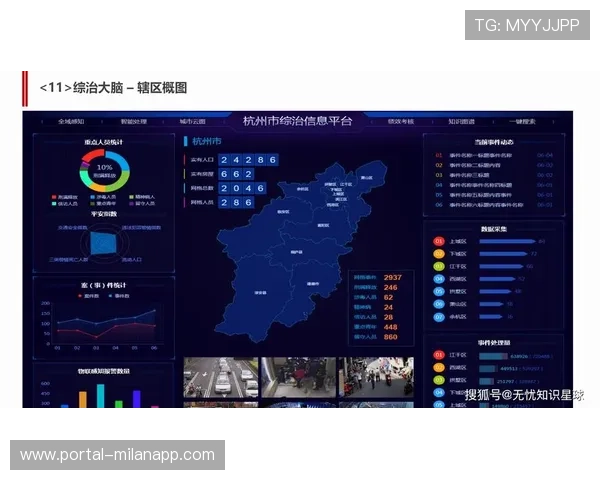600x480 pixels.
Task: Toggle the 精神病人 green legend item
Action: coord(142,197)
